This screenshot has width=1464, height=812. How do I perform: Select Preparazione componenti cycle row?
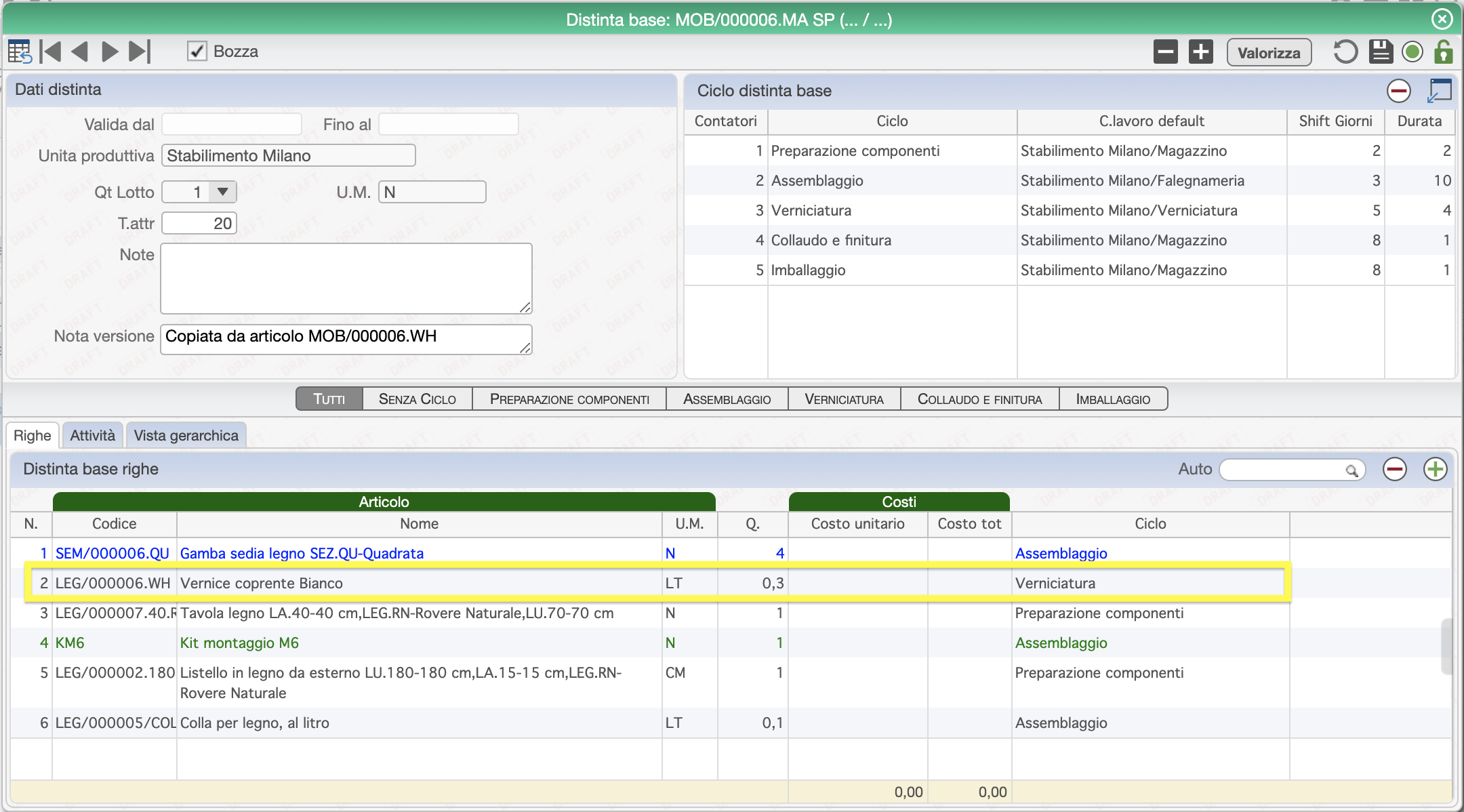(x=1070, y=150)
